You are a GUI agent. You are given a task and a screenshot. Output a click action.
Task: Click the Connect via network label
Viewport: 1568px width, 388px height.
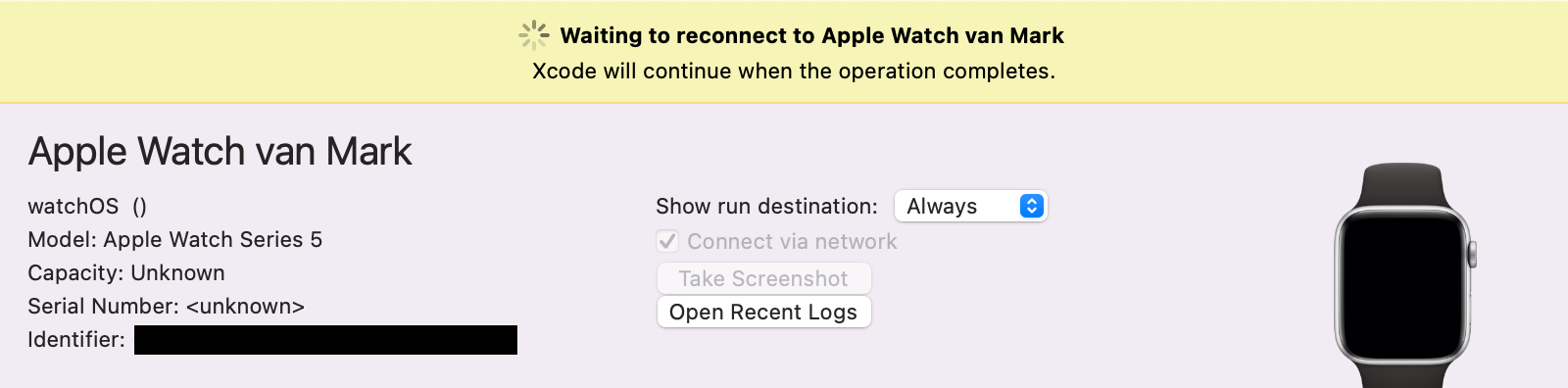tap(792, 241)
